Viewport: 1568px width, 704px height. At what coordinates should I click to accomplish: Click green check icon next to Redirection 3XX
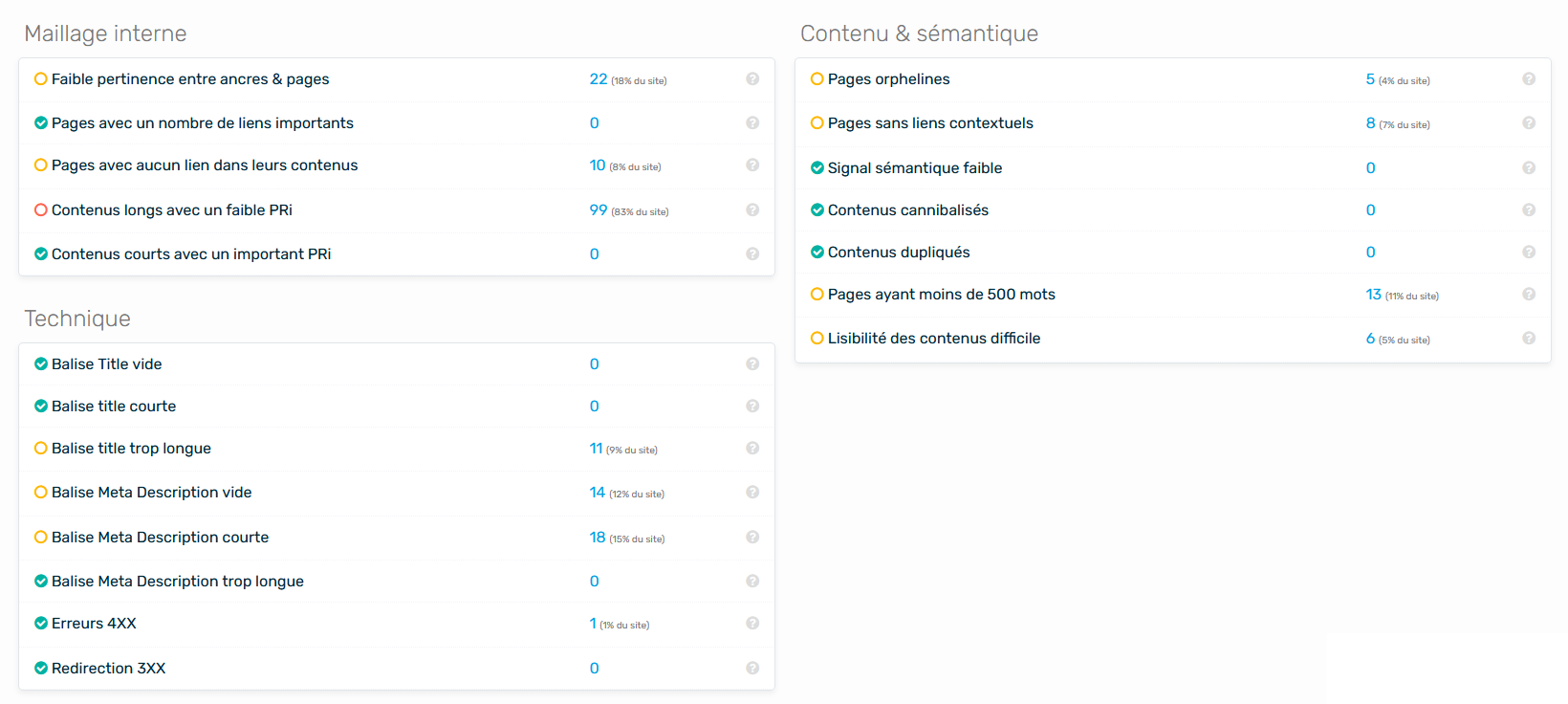41,669
